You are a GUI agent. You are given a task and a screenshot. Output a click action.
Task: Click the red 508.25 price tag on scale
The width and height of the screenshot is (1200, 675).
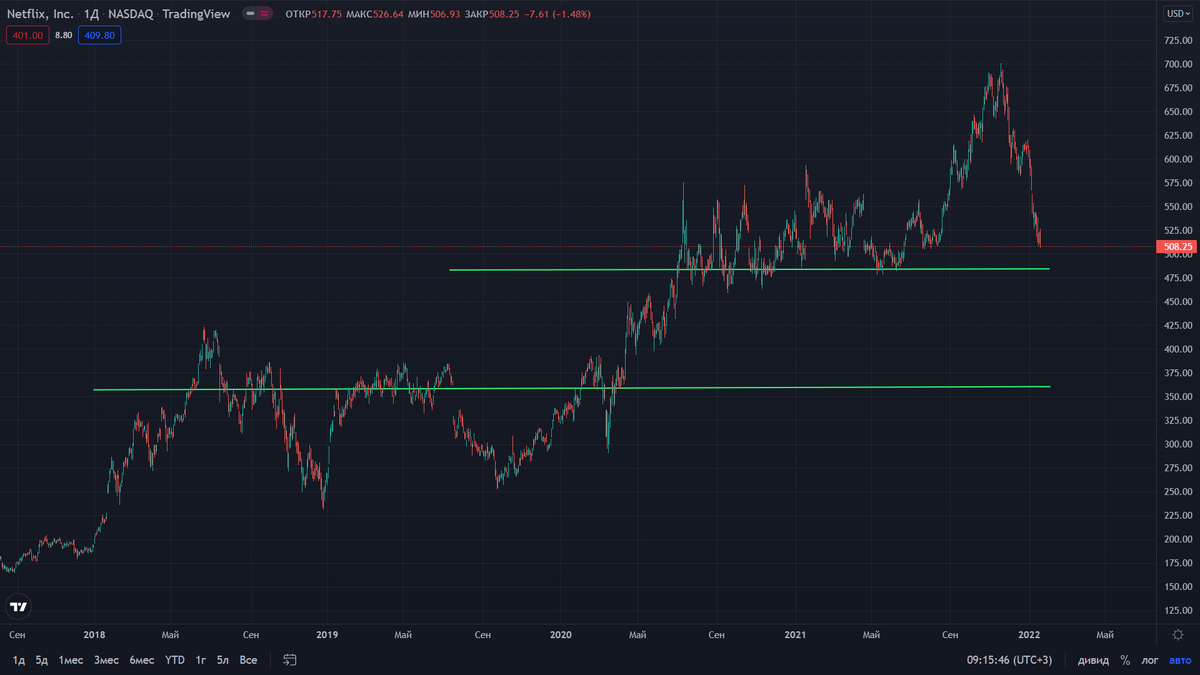[1176, 246]
